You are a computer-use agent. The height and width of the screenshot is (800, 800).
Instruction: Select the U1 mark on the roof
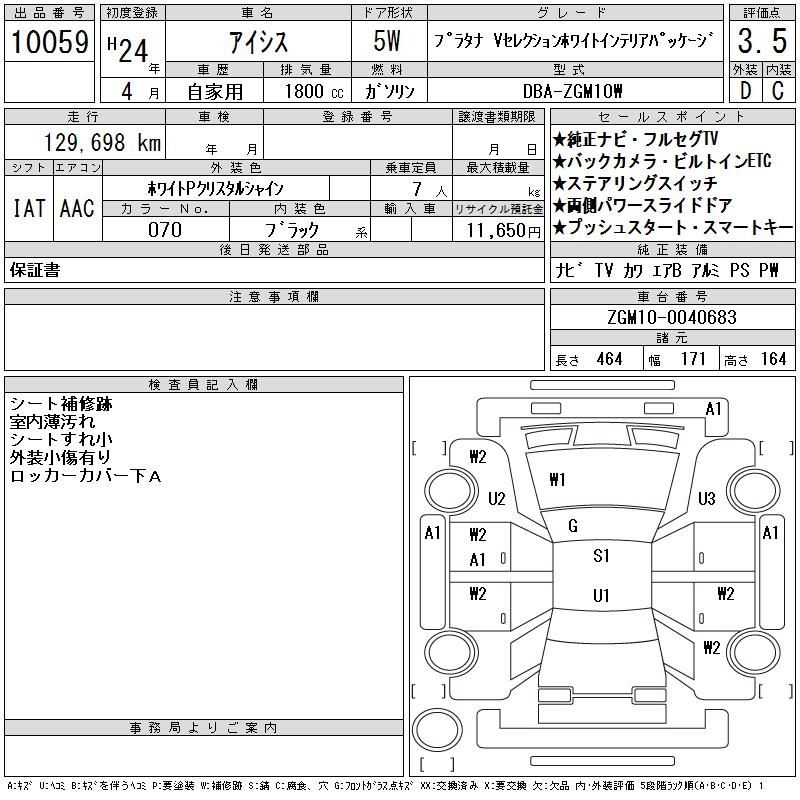(601, 595)
